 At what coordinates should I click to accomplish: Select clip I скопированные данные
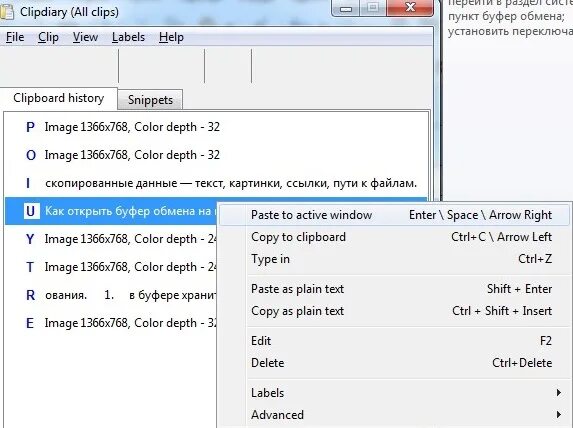pos(216,183)
